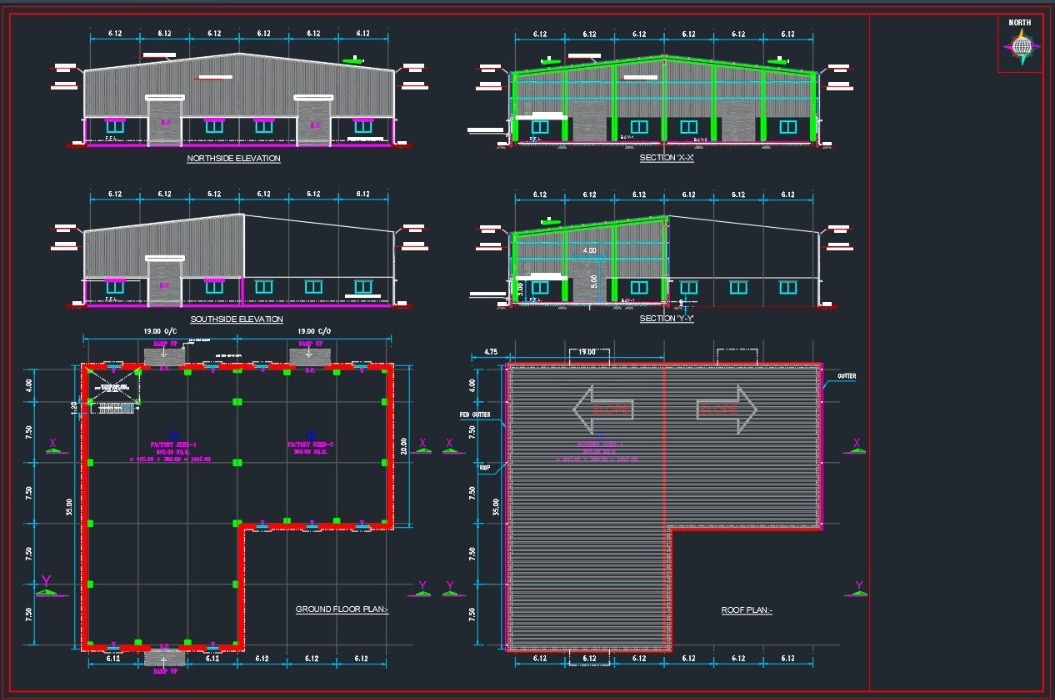
Task: Select the SOUTHSIDE ELEVATION title label
Action: (x=236, y=319)
